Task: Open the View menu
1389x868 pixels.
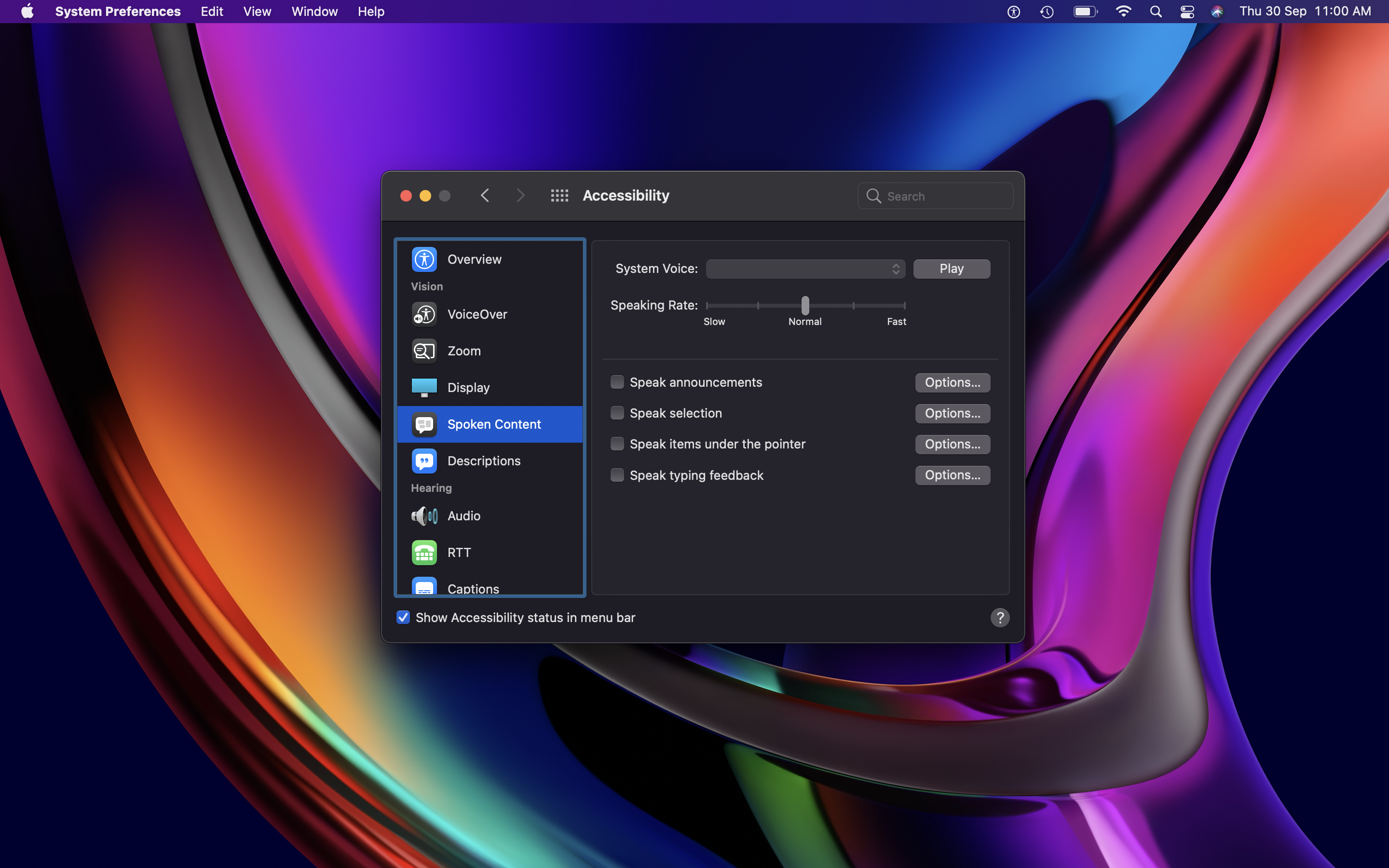Action: 257,12
